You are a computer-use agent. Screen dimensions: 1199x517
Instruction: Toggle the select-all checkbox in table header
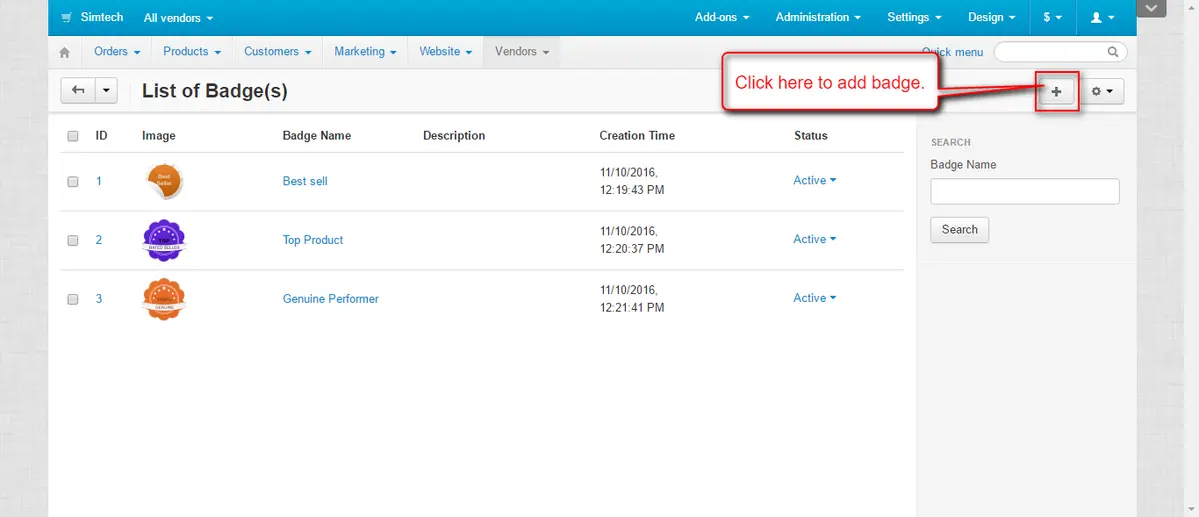[73, 136]
